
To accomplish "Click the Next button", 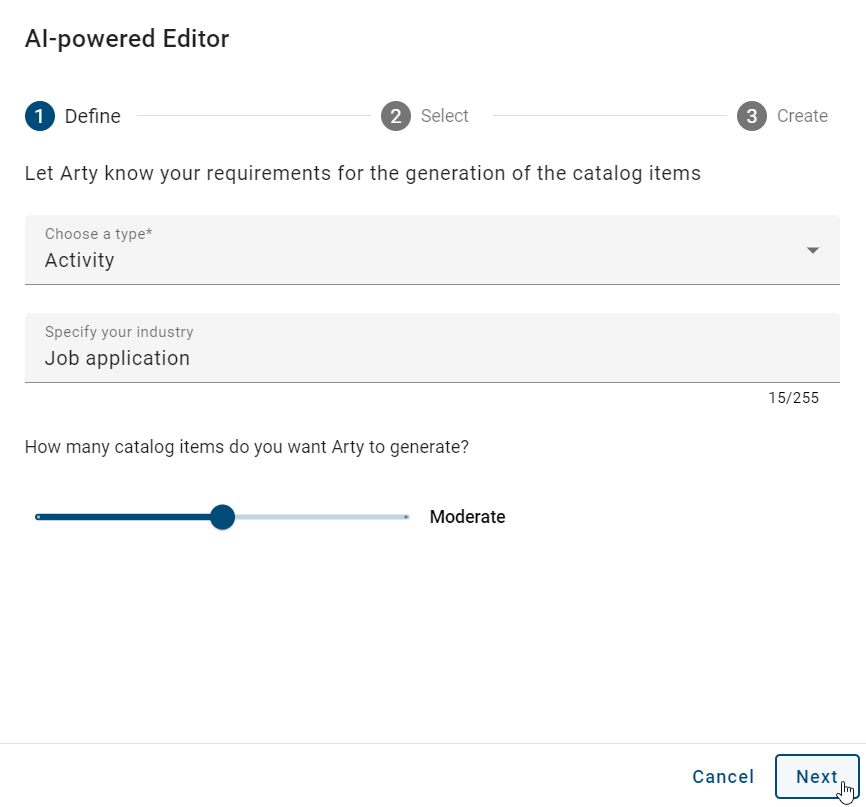I will [817, 777].
